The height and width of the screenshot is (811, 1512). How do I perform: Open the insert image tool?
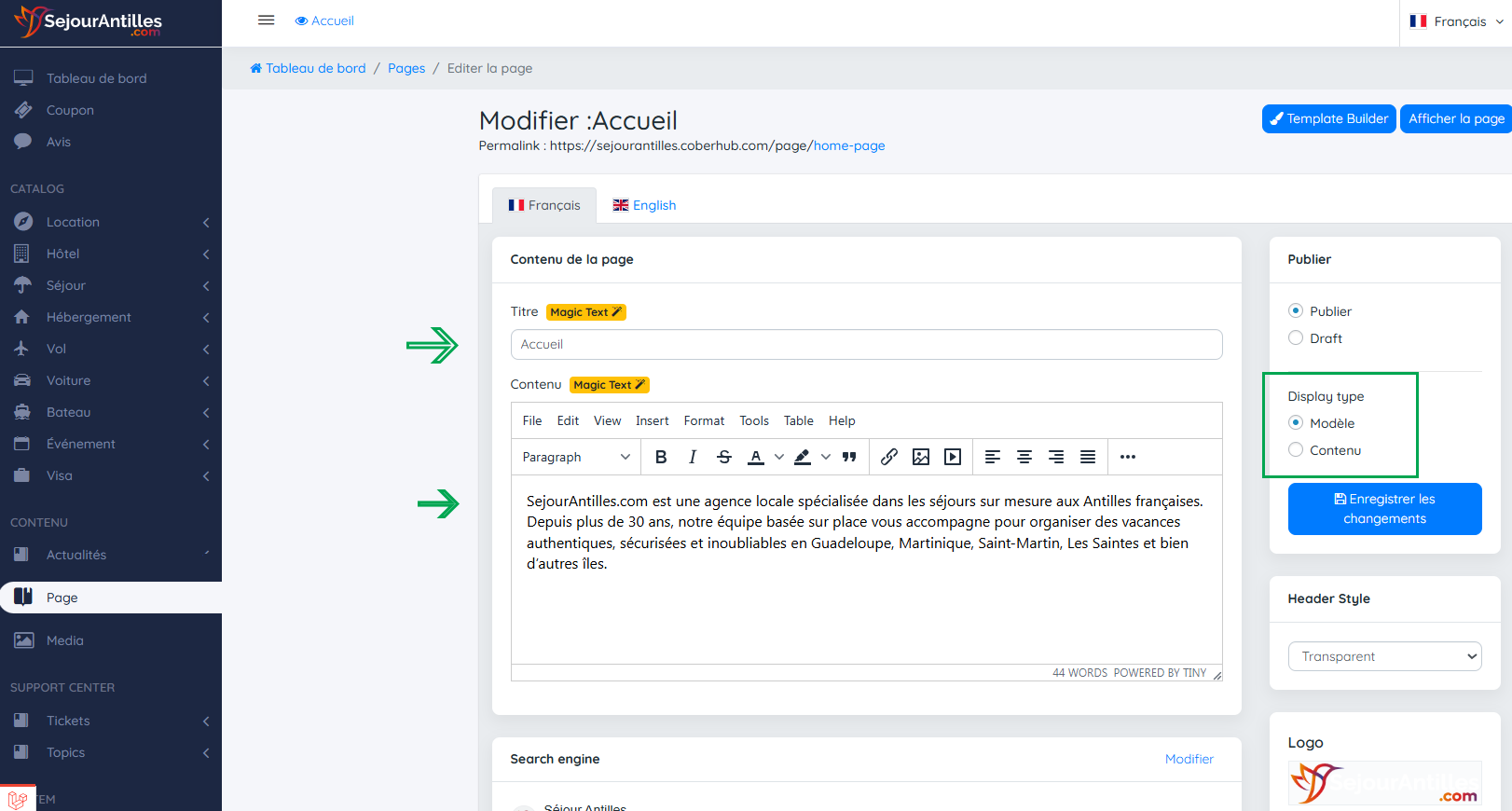coord(921,457)
